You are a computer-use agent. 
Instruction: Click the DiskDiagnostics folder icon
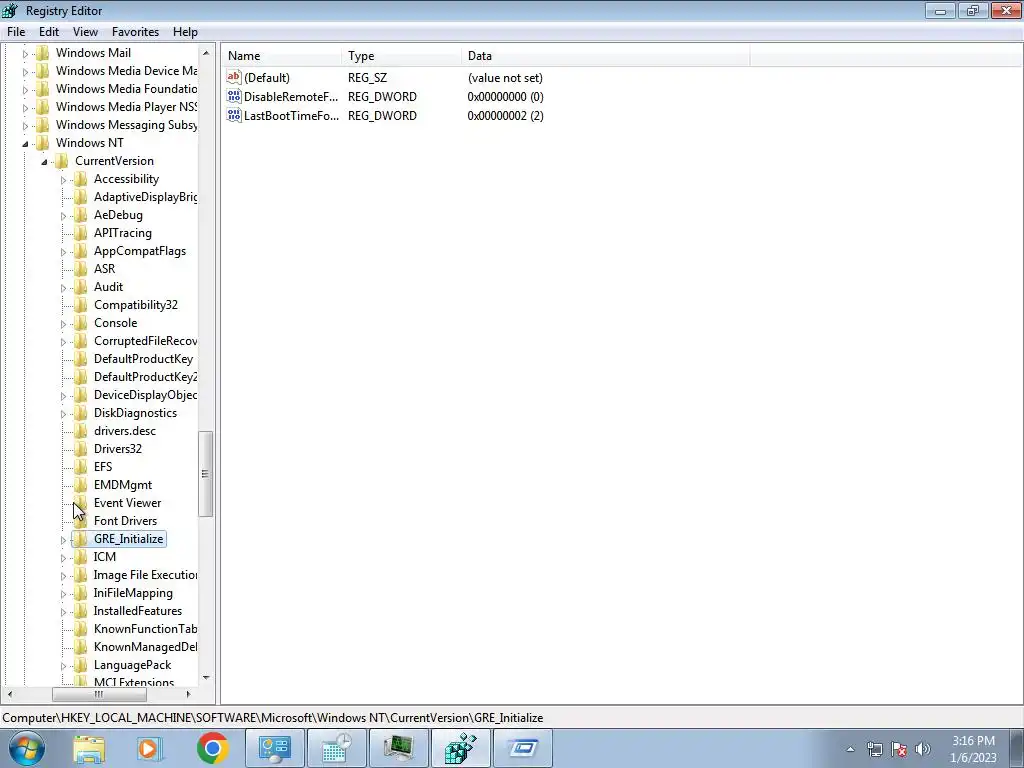[x=80, y=413]
